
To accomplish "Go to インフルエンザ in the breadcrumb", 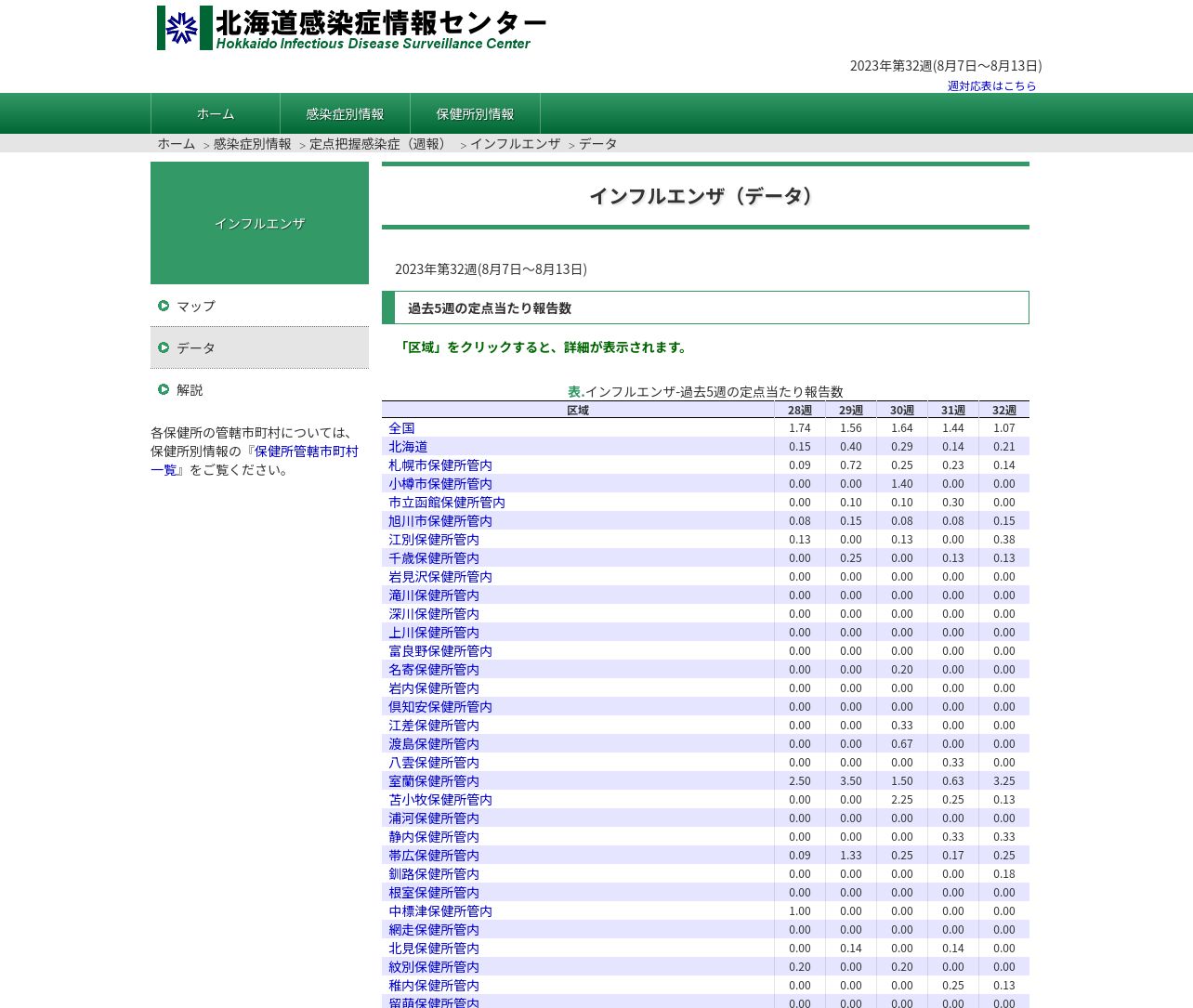I will click(x=515, y=143).
